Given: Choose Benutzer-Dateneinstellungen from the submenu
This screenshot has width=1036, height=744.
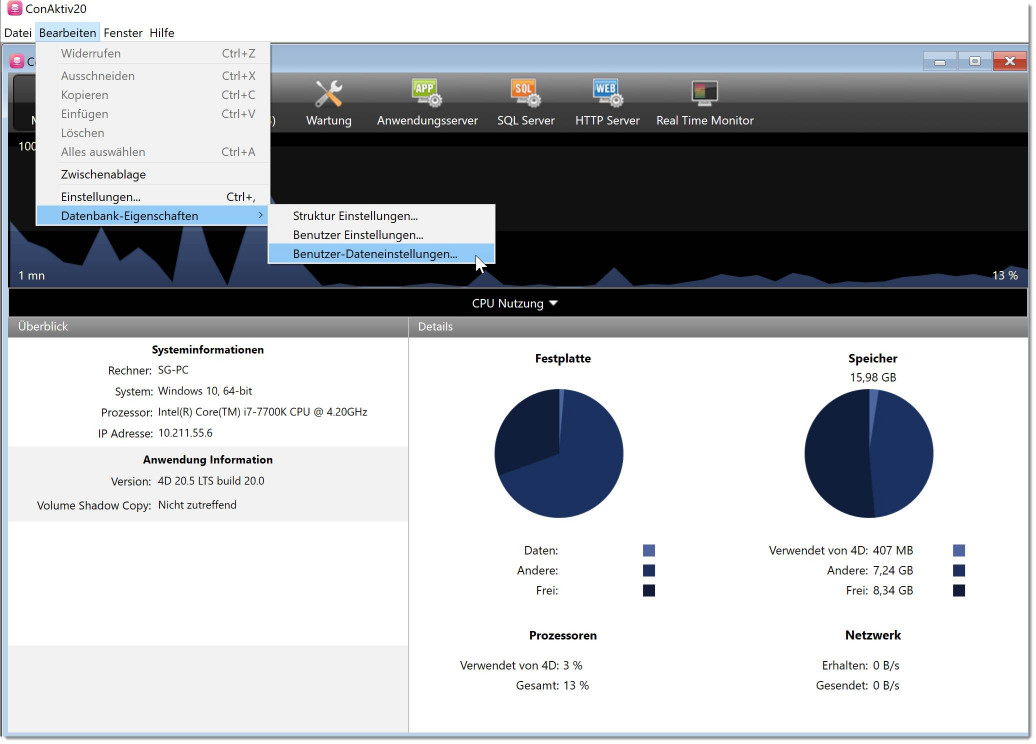Looking at the screenshot, I should coord(375,254).
